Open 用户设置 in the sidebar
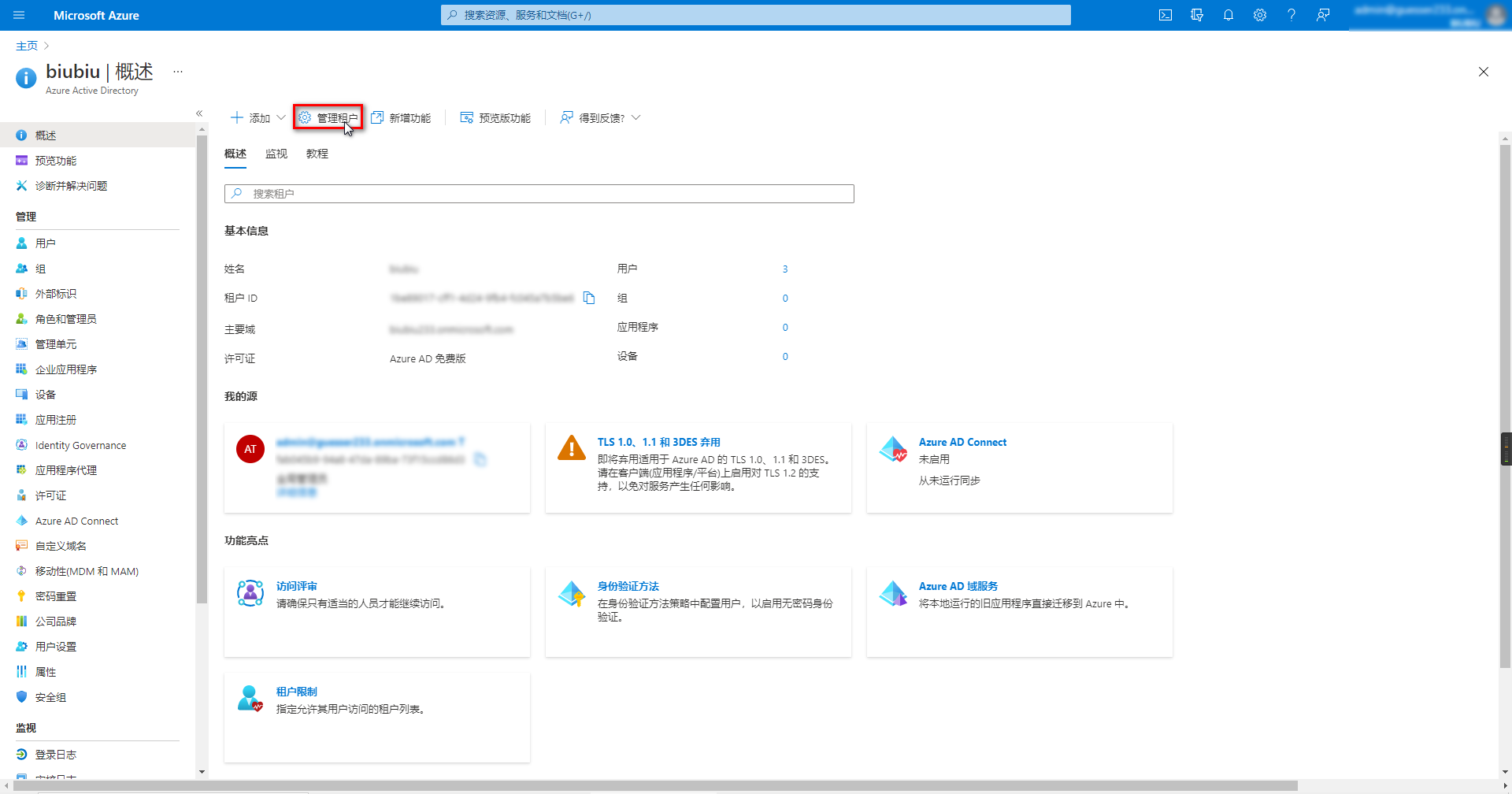The image size is (1512, 794). pos(98,647)
